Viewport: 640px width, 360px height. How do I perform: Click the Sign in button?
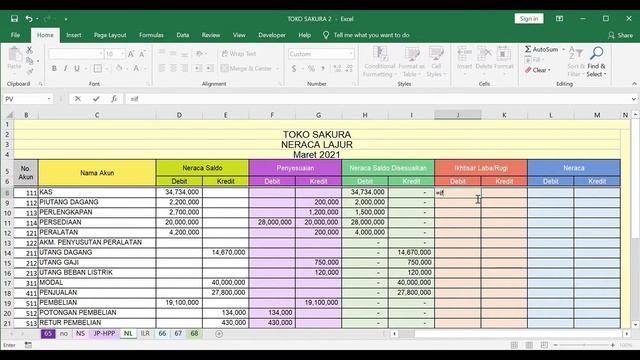[x=529, y=19]
